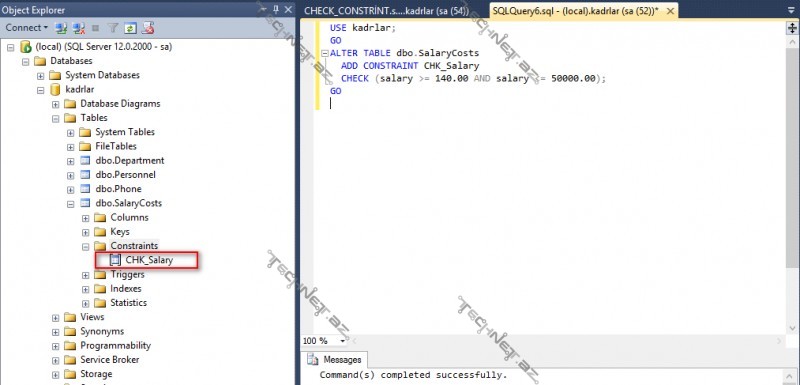
Task: Open the Messages results tab
Action: pyautogui.click(x=335, y=360)
